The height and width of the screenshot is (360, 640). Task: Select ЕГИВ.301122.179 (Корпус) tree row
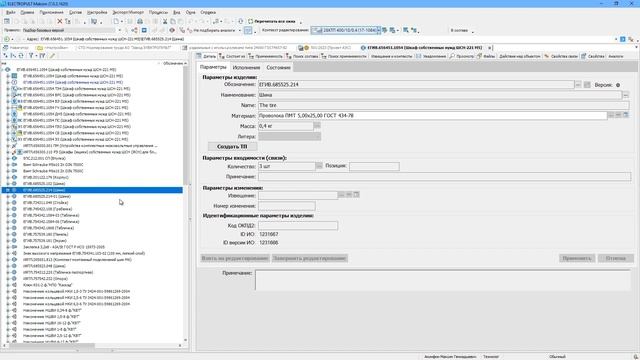click(x=45, y=178)
